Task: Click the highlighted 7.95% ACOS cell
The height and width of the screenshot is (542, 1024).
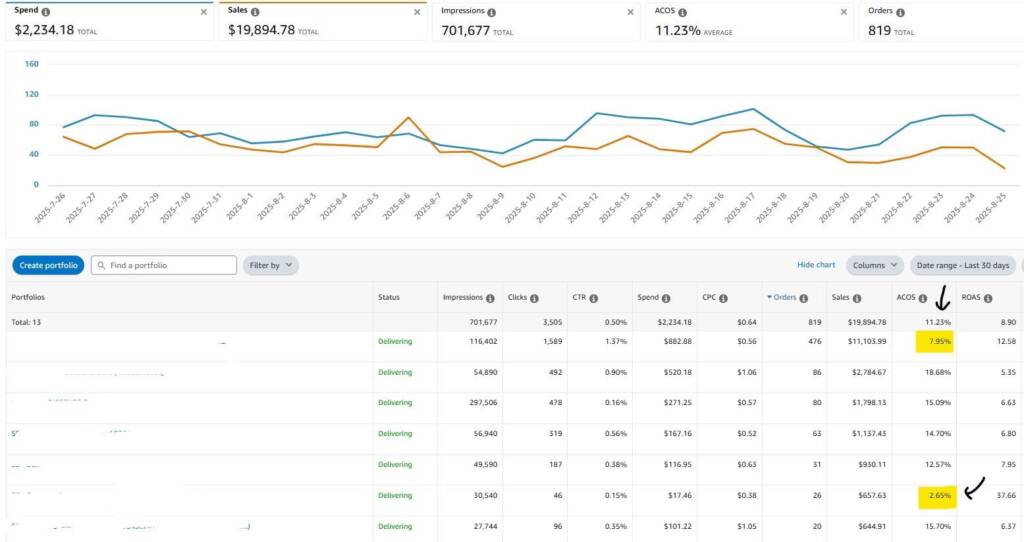Action: click(x=935, y=342)
